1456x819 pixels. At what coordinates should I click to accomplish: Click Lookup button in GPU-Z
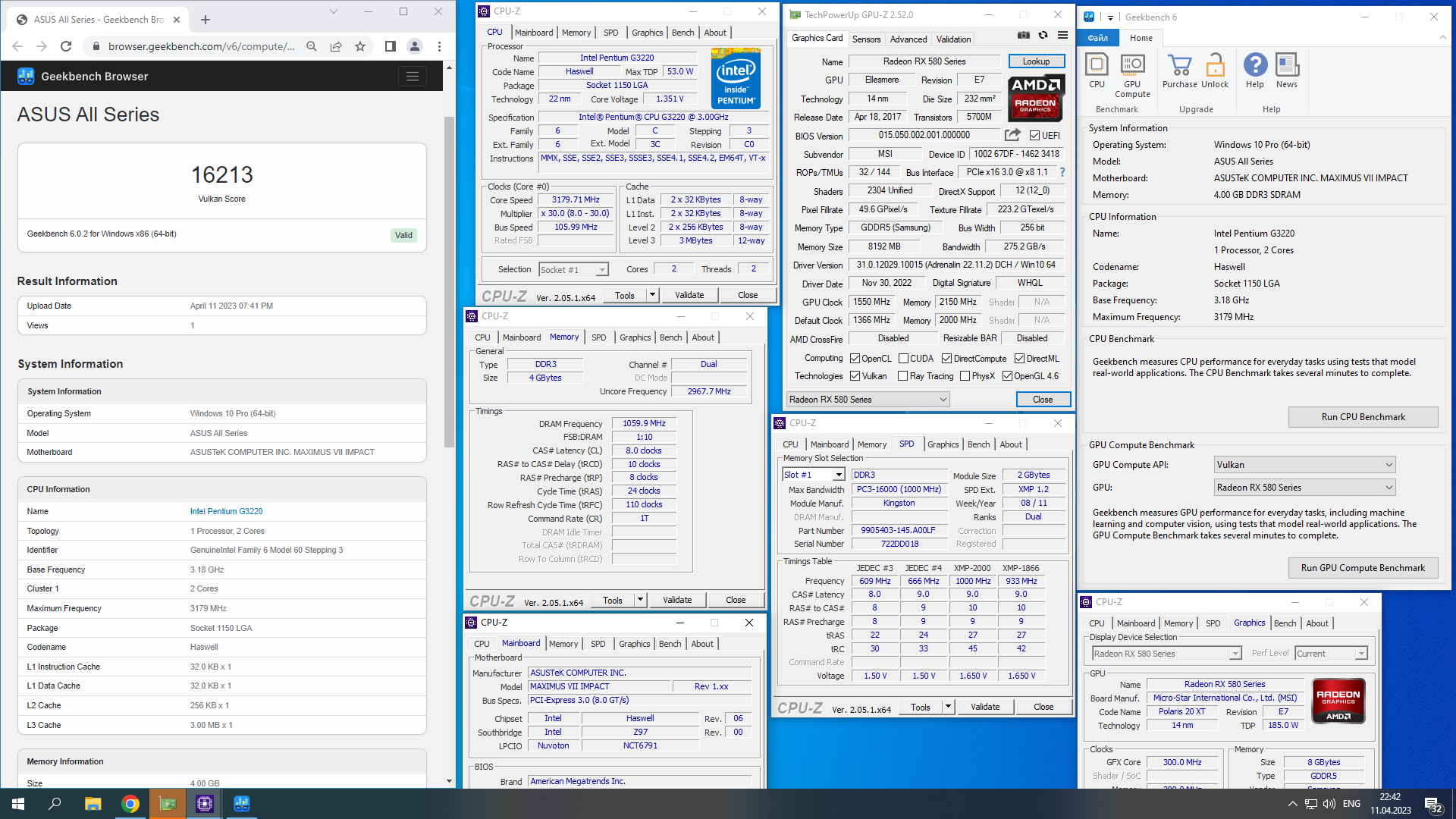[x=1036, y=61]
